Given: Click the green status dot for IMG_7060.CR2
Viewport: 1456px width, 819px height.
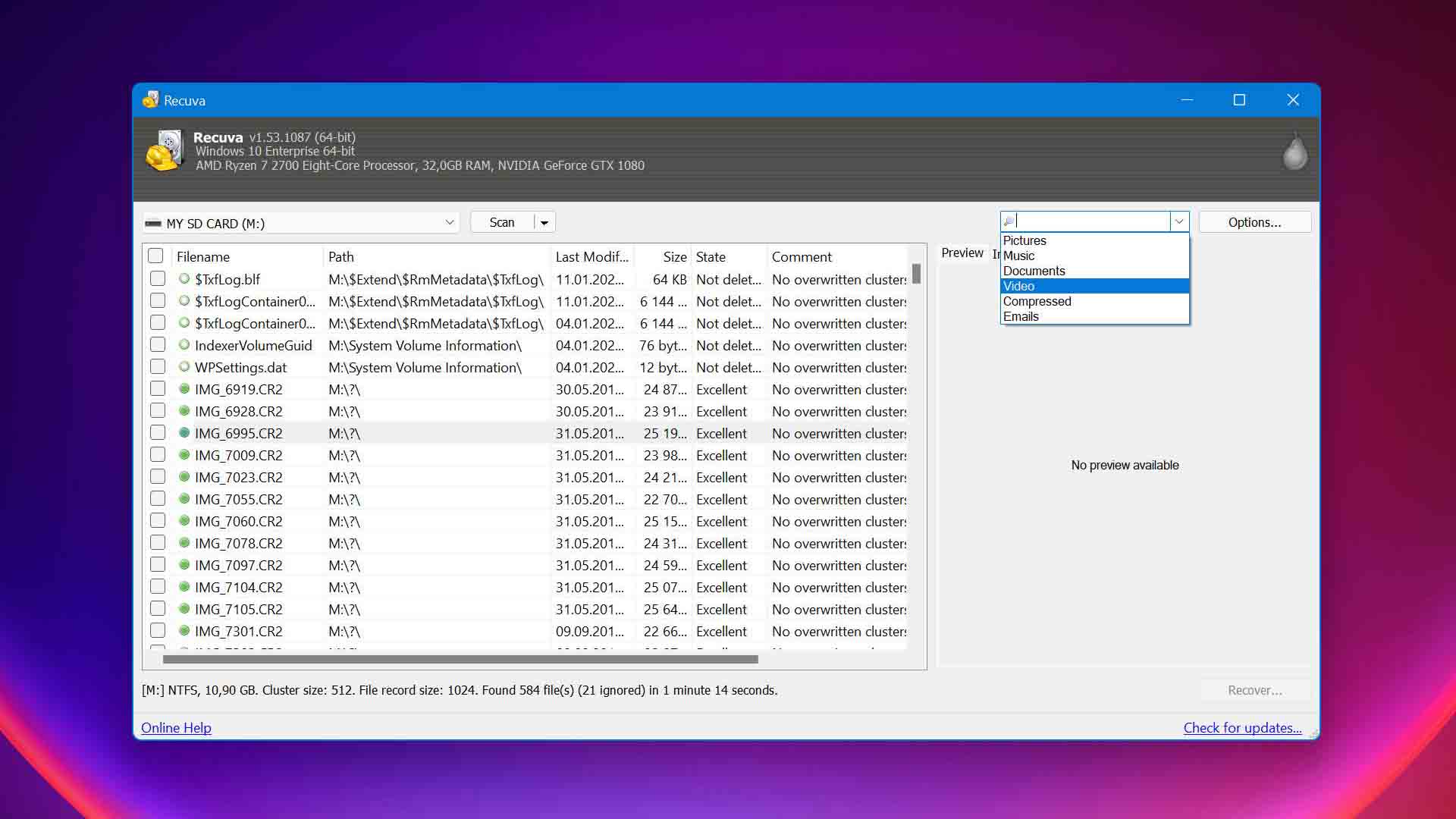Looking at the screenshot, I should (x=184, y=521).
